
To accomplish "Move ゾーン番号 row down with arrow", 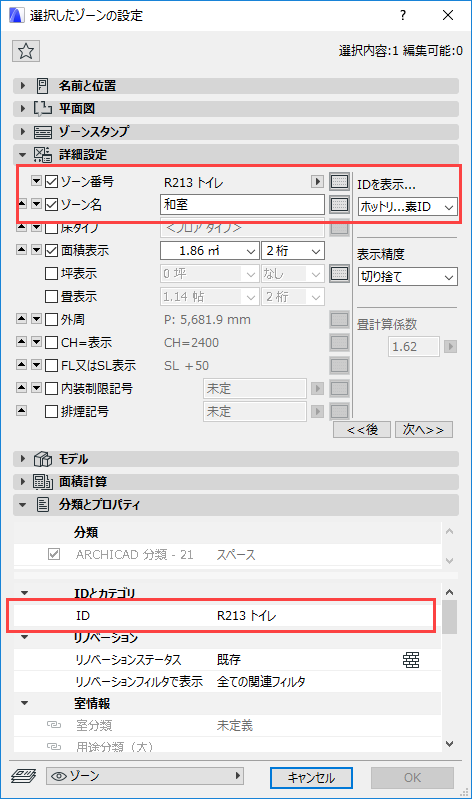I will coord(36,181).
